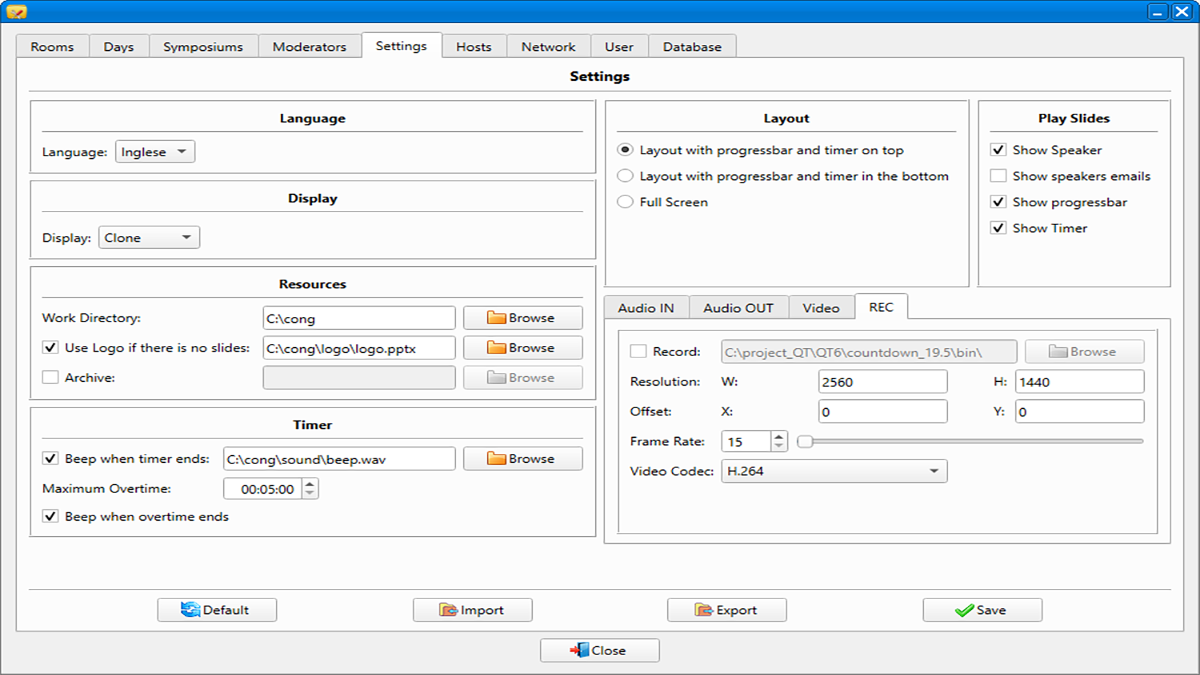Click the Frame Rate slider handle
The height and width of the screenshot is (675, 1200).
(x=804, y=441)
